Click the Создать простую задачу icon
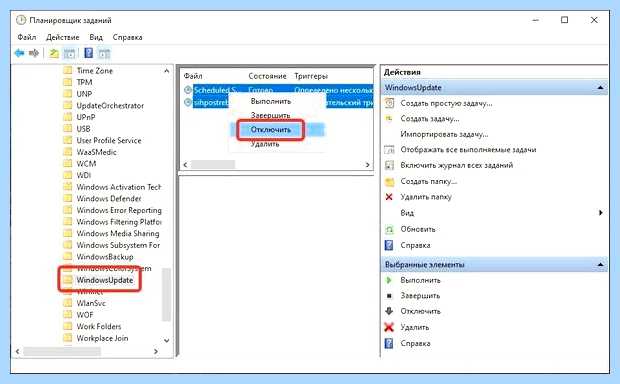The width and height of the screenshot is (620, 384). pos(389,103)
